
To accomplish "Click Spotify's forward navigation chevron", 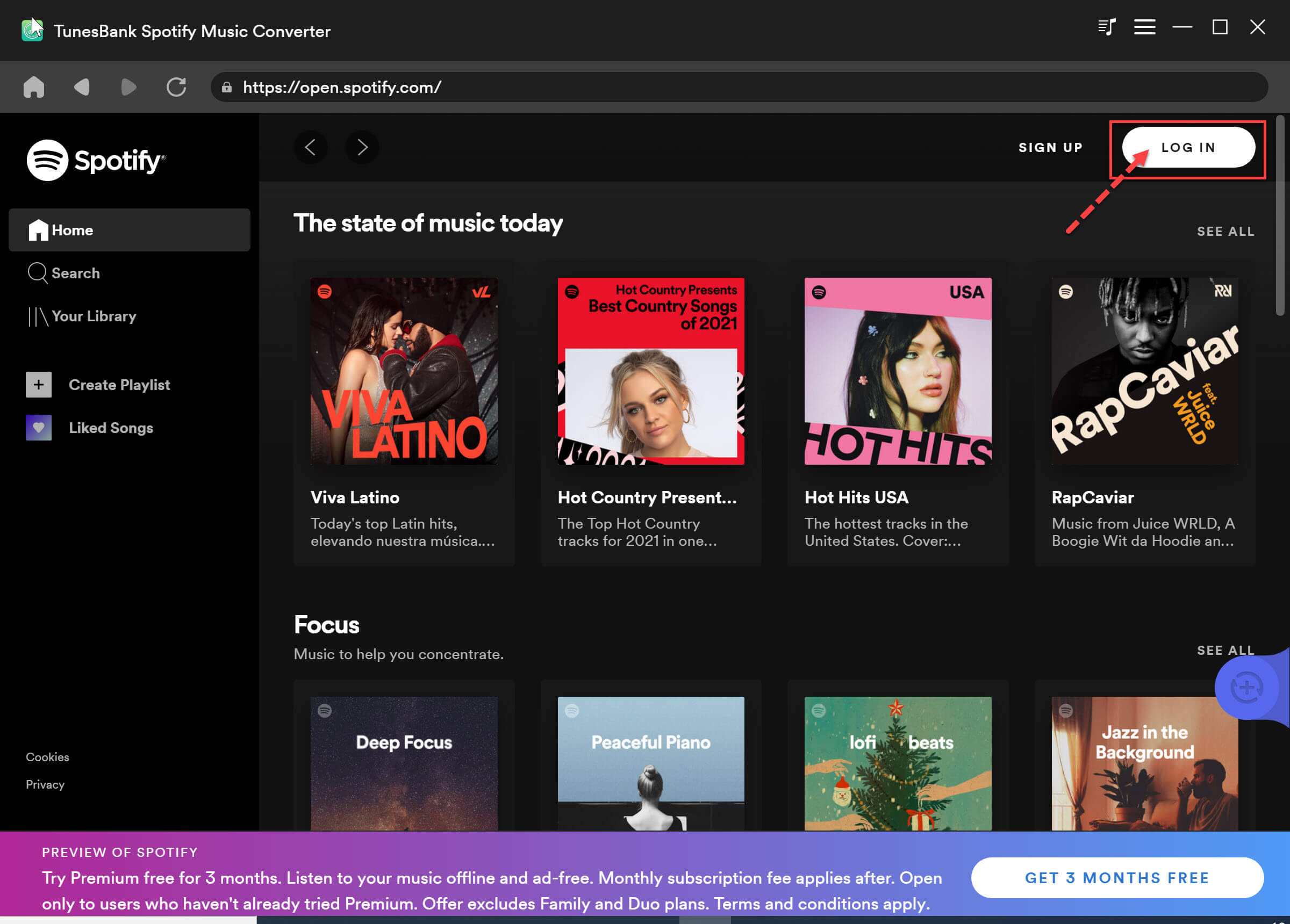I will click(x=362, y=147).
